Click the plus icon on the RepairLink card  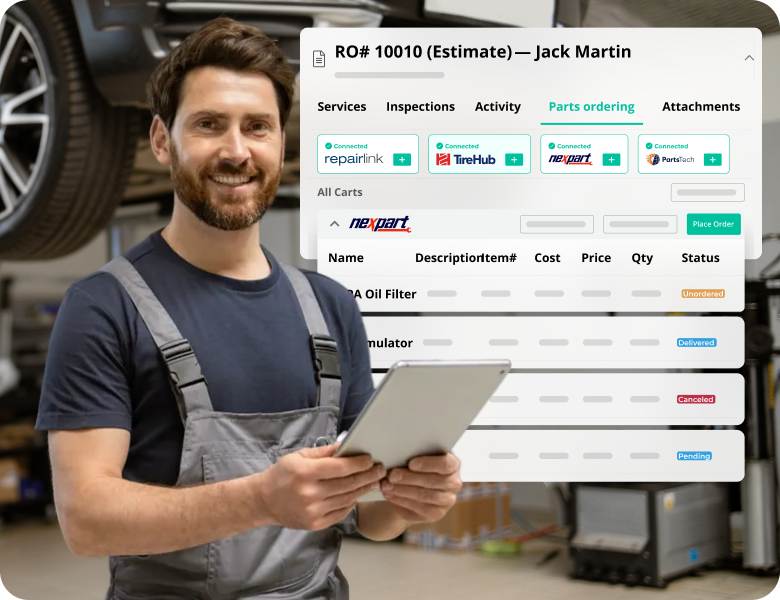(402, 159)
